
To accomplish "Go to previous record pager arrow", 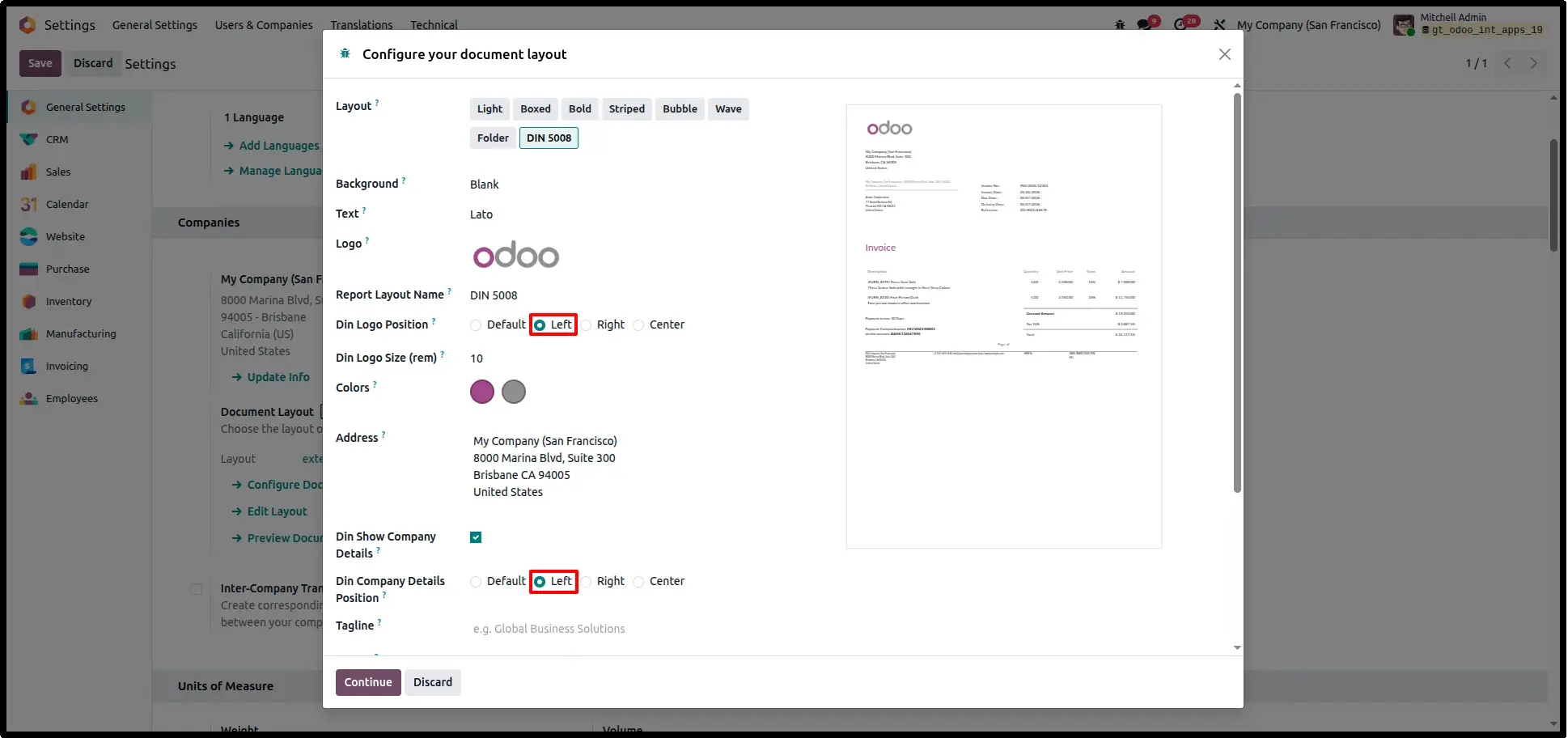I will click(x=1507, y=63).
